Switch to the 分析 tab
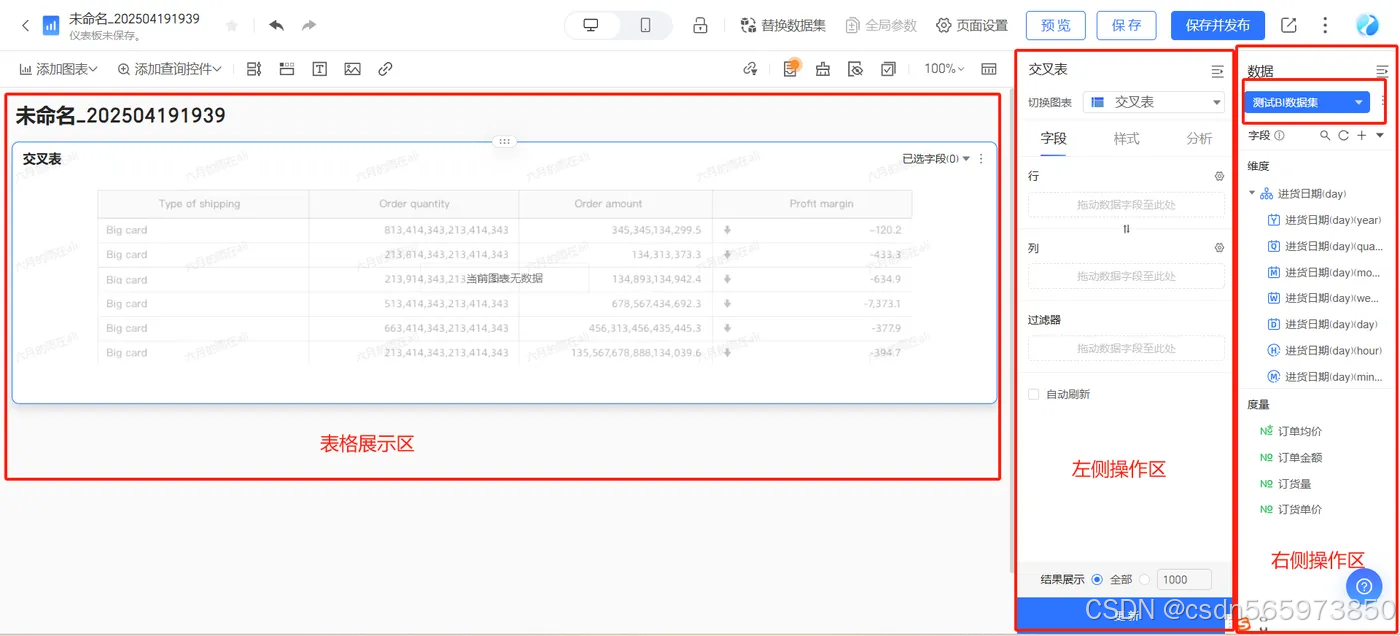The image size is (1400, 636). [1199, 138]
